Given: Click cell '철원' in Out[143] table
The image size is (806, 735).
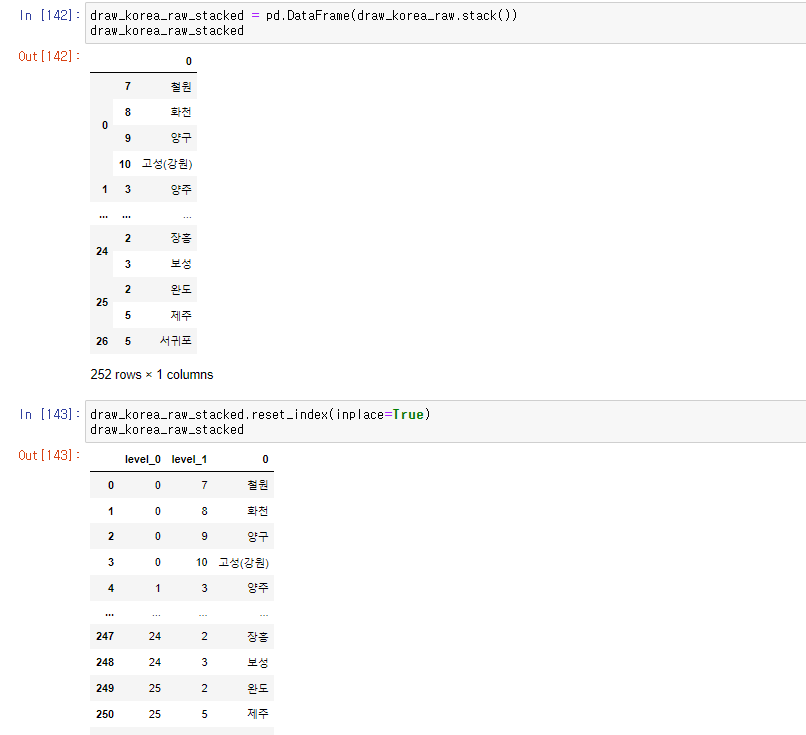Looking at the screenshot, I should [258, 485].
